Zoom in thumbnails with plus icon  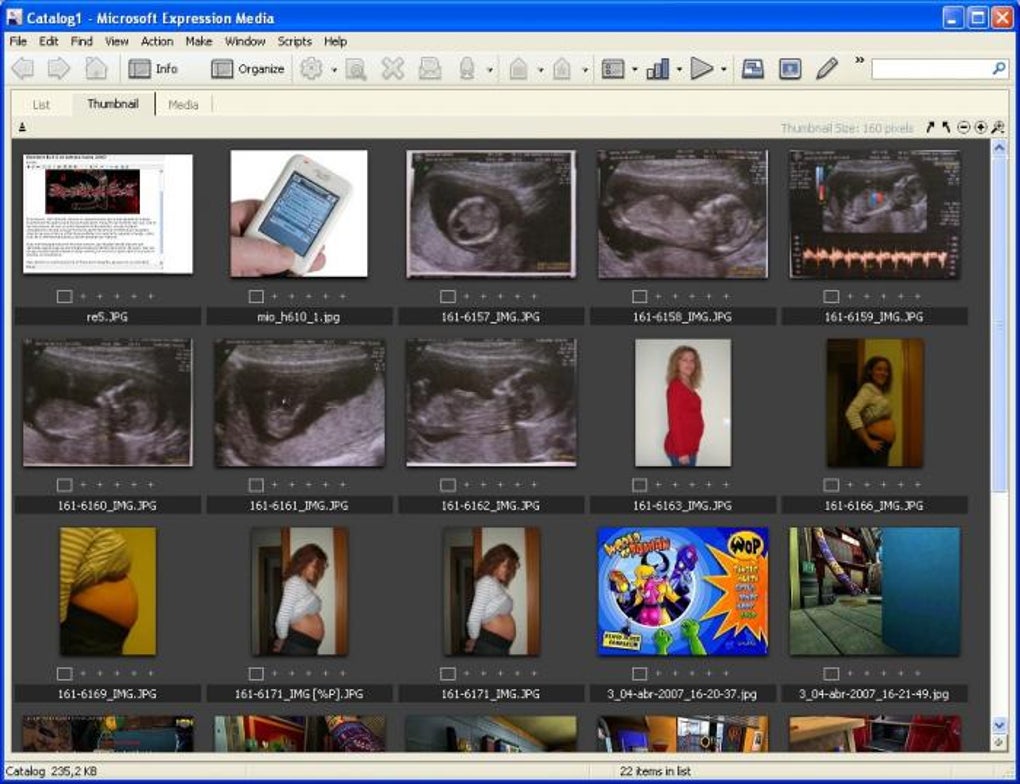click(980, 128)
